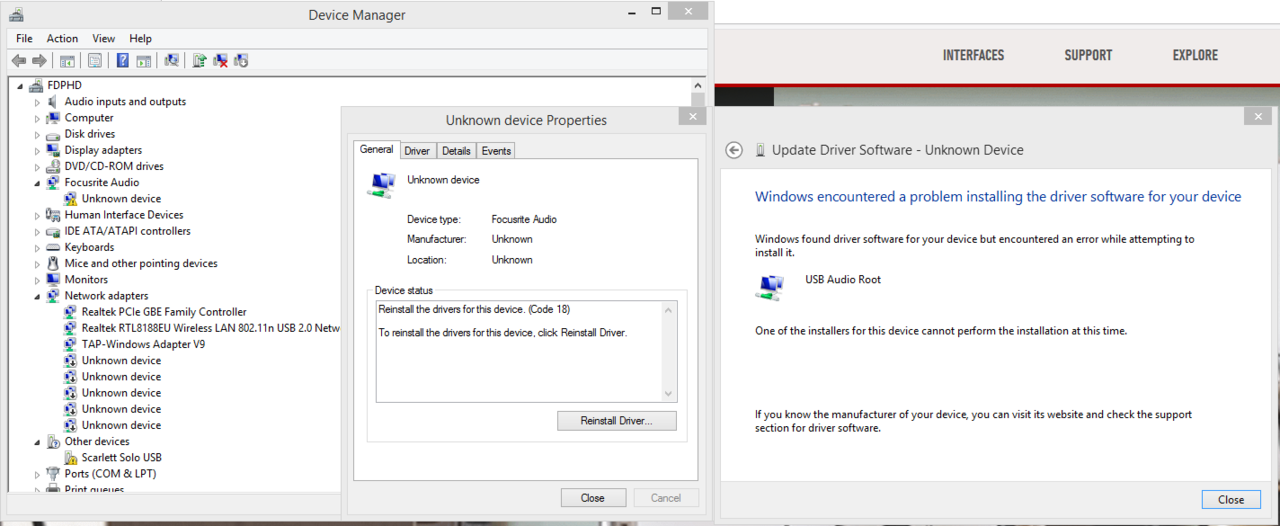Click the Update Driver Software toolbar icon
Screen dimensions: 1280x526
click(x=199, y=61)
